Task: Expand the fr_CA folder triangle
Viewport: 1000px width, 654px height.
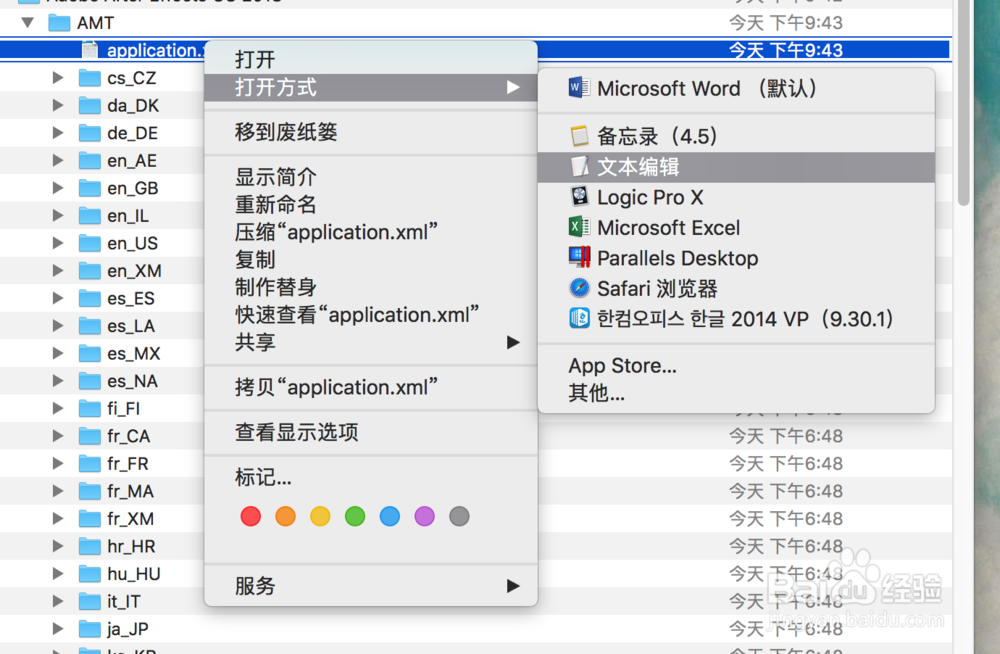Action: click(58, 436)
